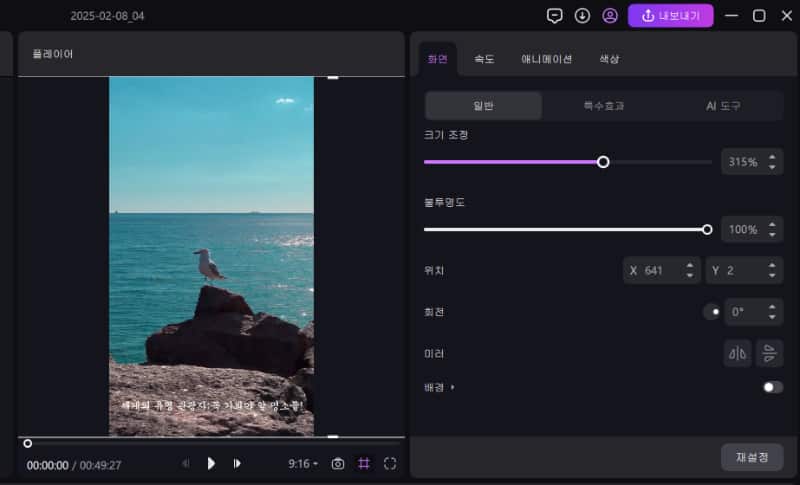The width and height of the screenshot is (800, 485).
Task: Take a snapshot with the camera icon
Action: tap(338, 464)
